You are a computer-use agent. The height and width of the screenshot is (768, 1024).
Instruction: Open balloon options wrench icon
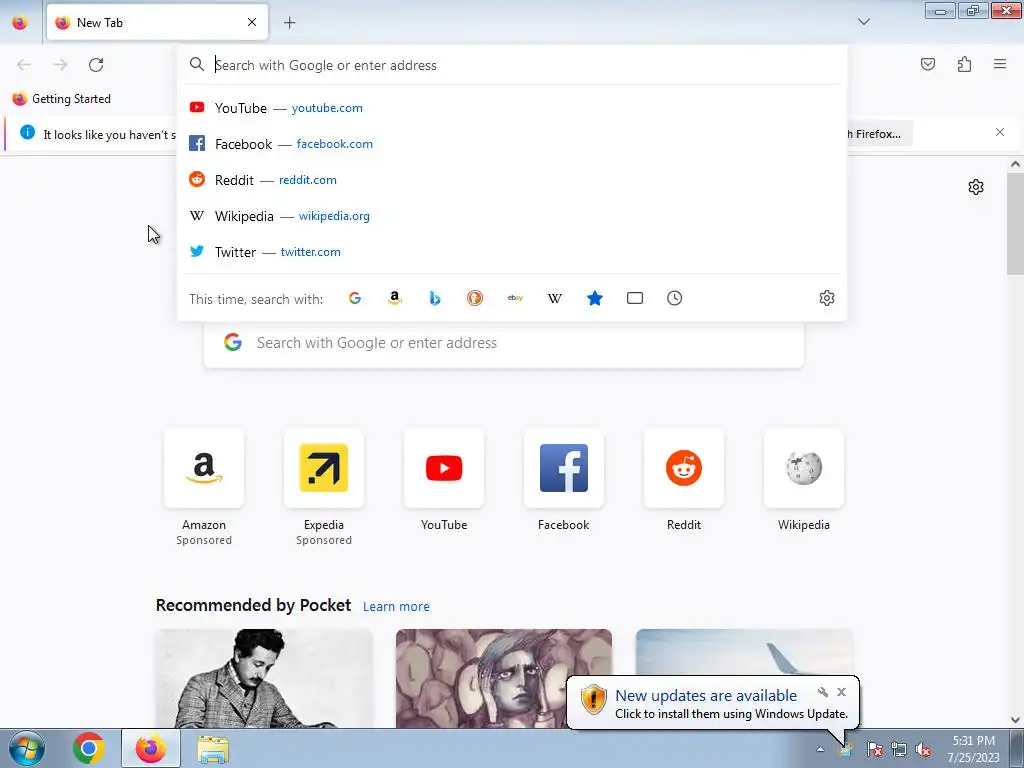823,692
